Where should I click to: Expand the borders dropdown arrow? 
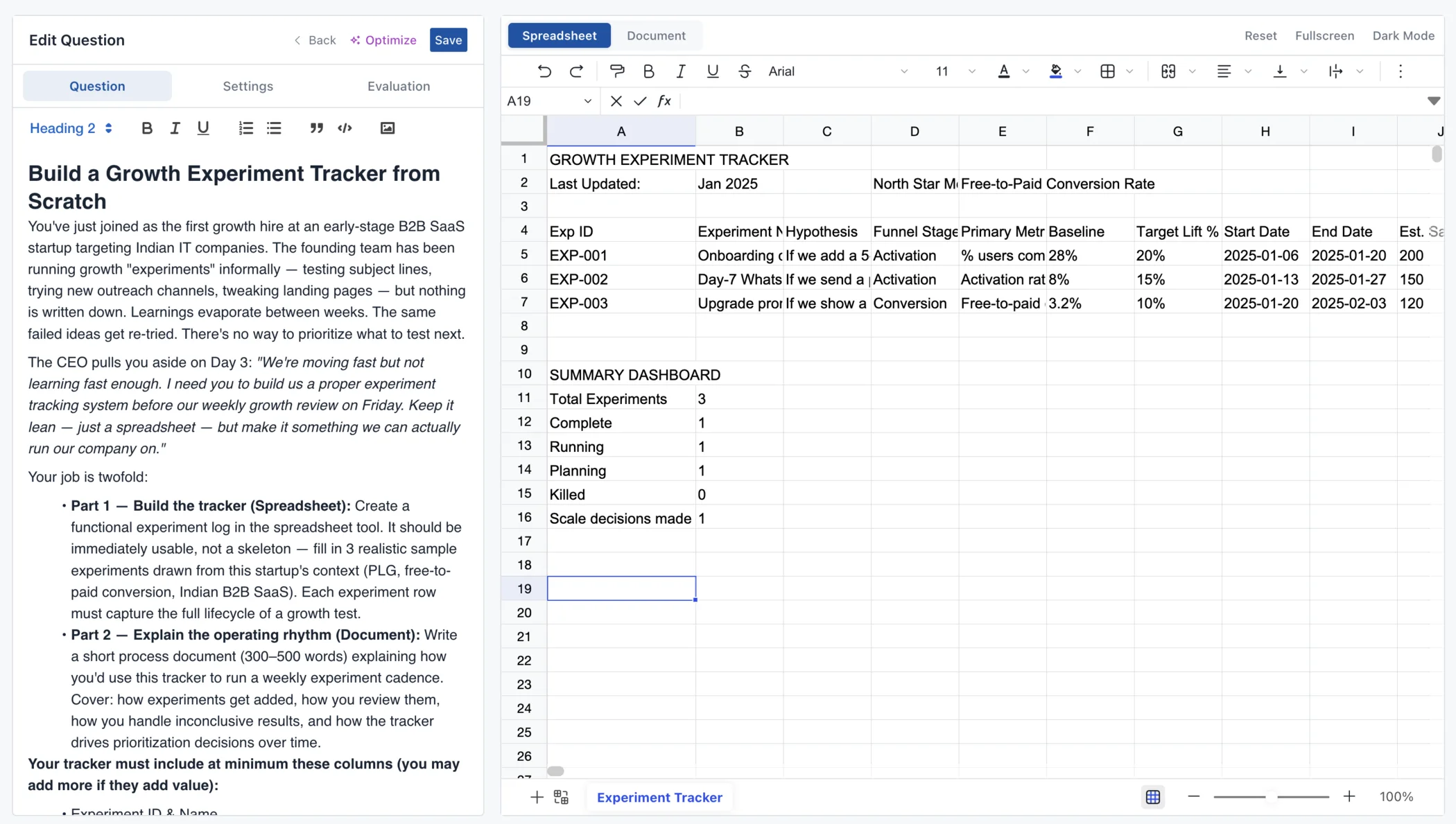click(1129, 71)
